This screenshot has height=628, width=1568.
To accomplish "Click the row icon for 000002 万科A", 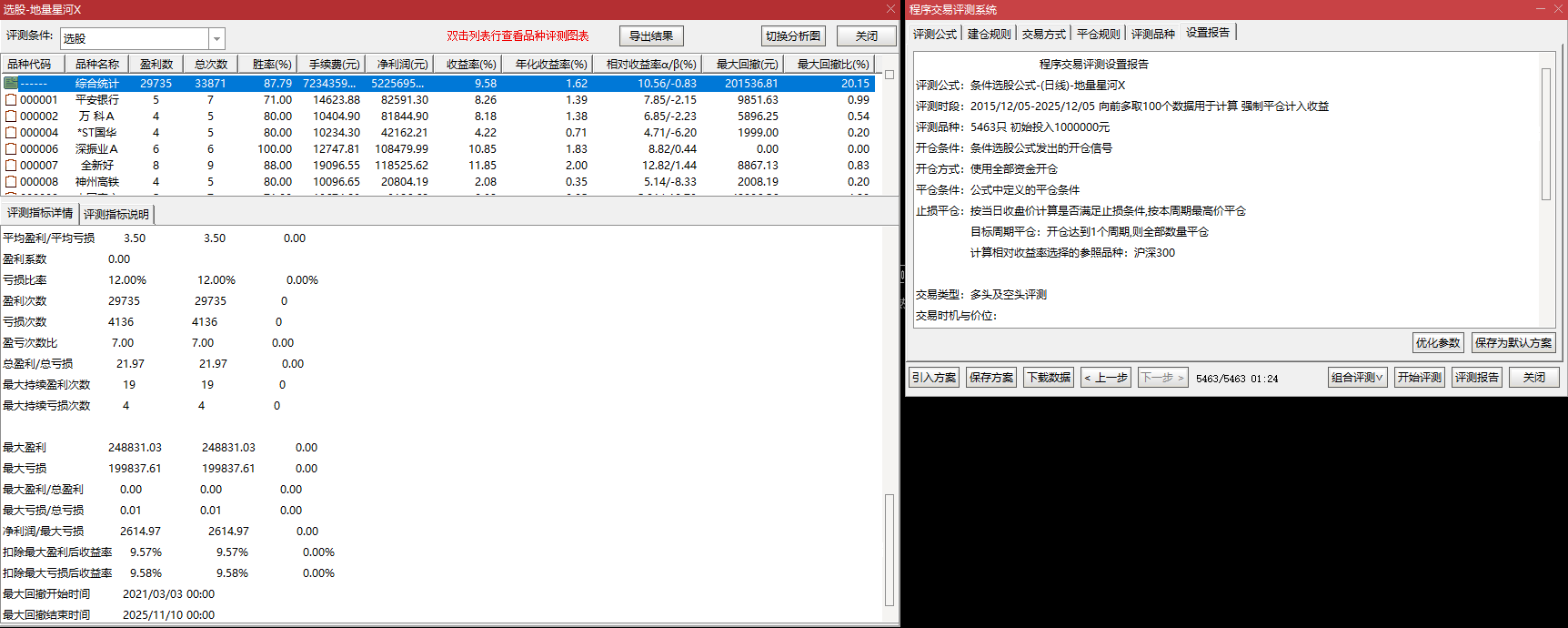I will click(x=11, y=116).
